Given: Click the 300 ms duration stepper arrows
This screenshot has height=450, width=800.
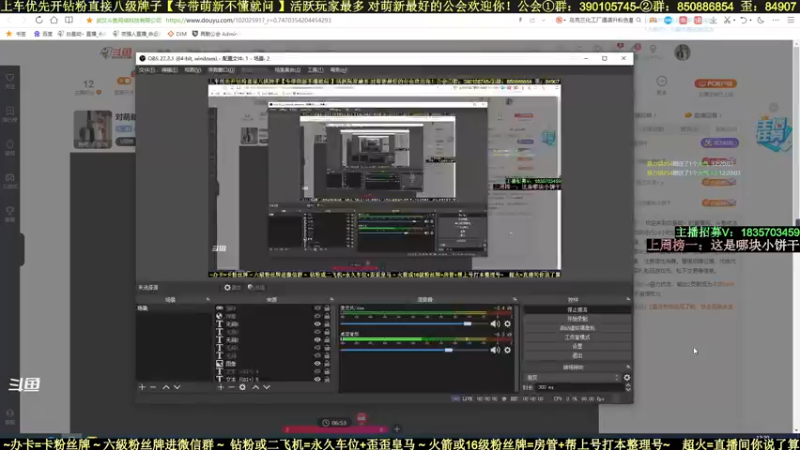Looking at the screenshot, I should pyautogui.click(x=628, y=387).
